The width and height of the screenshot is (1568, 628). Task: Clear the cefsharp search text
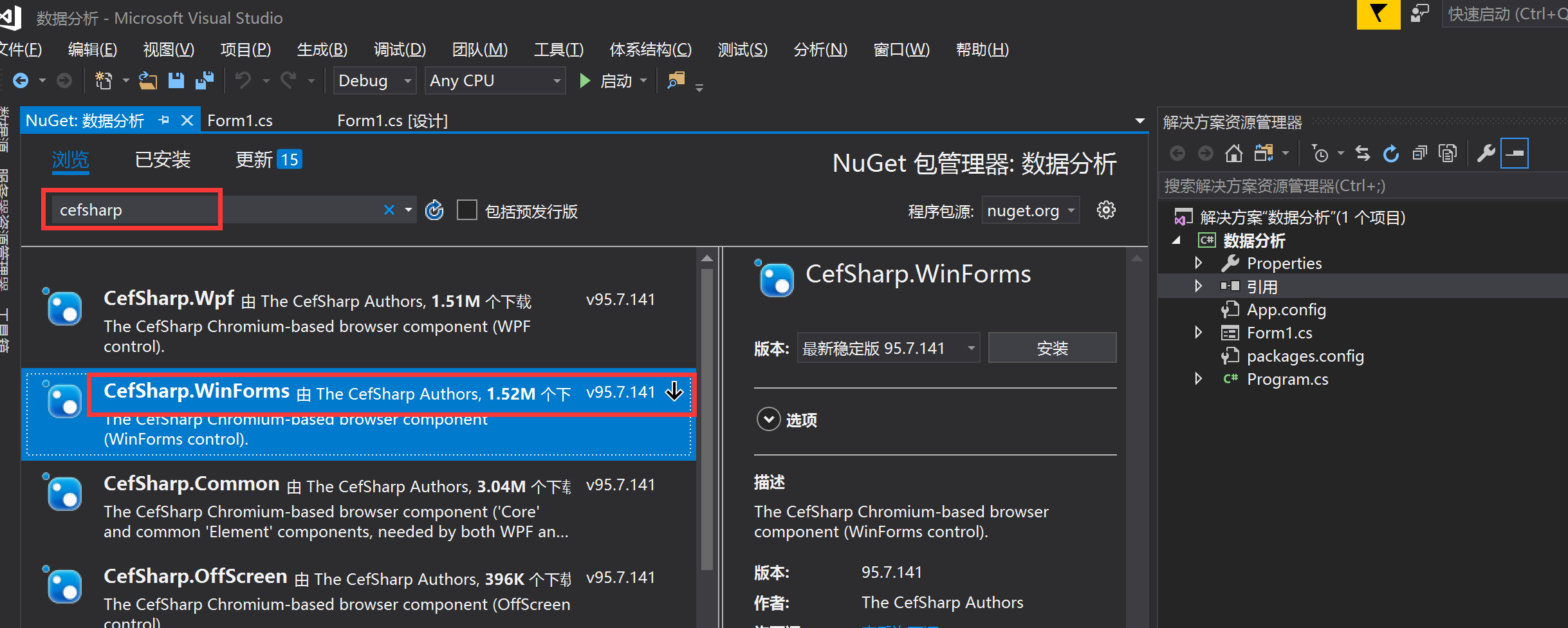389,210
